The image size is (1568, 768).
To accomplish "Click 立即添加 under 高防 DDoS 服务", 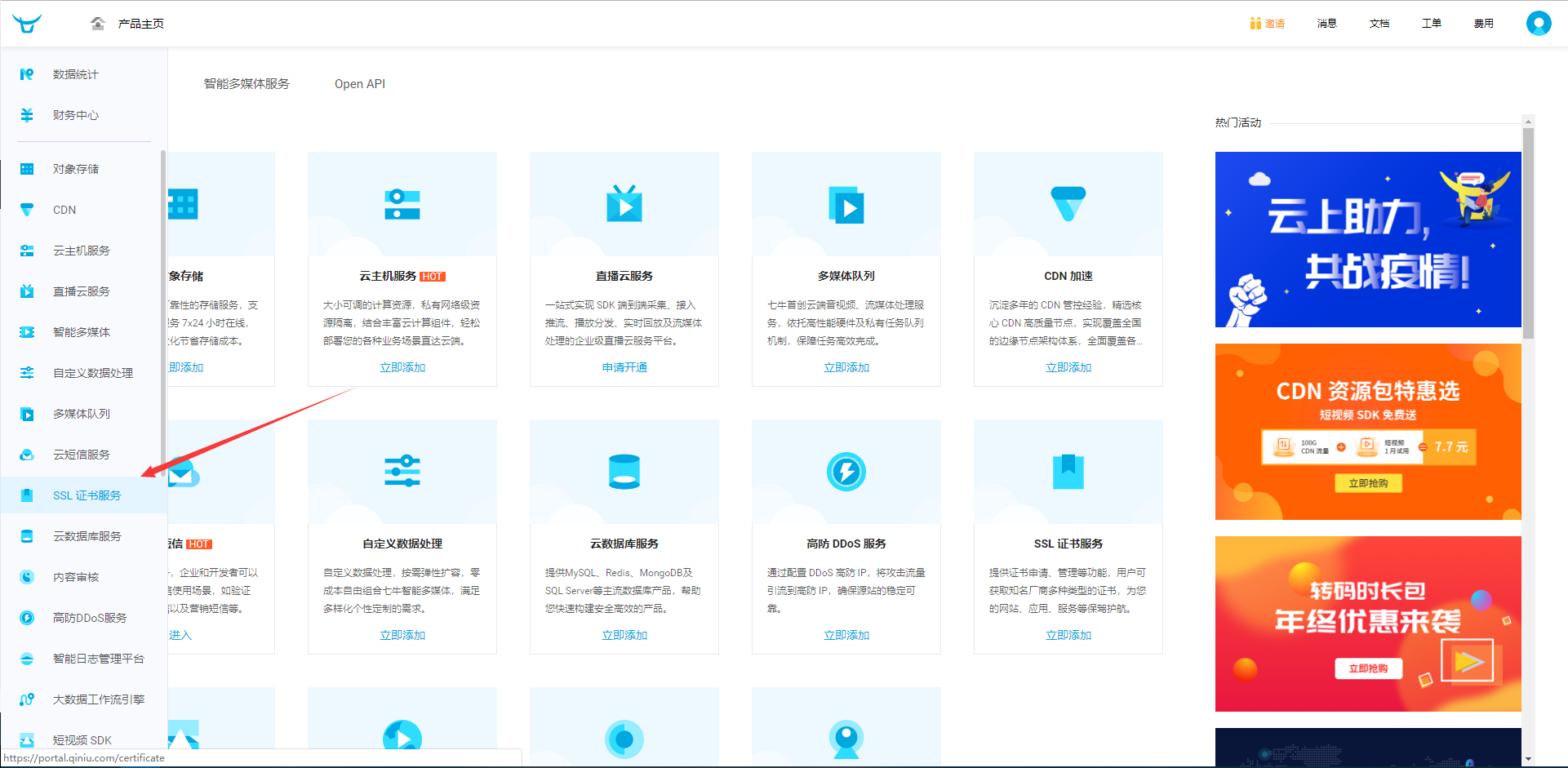I will point(846,635).
